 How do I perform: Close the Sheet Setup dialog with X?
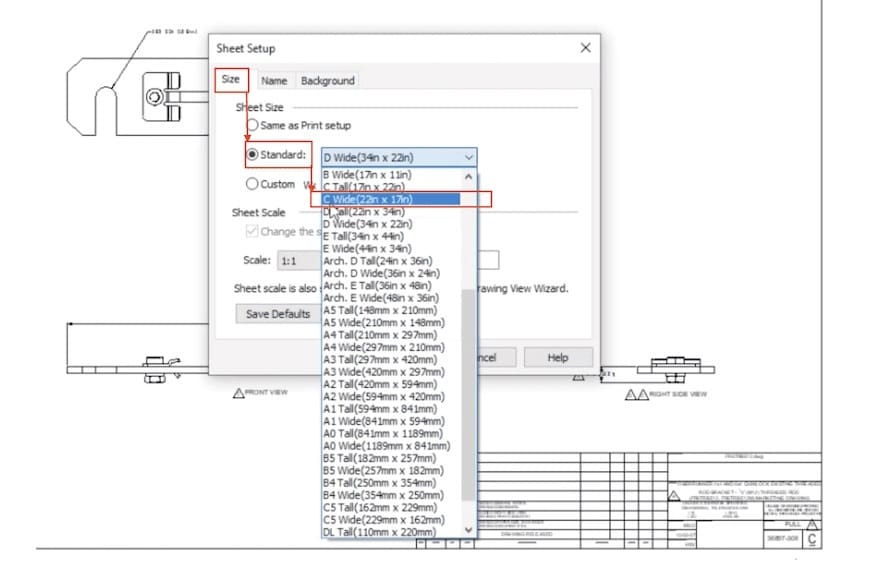point(585,48)
